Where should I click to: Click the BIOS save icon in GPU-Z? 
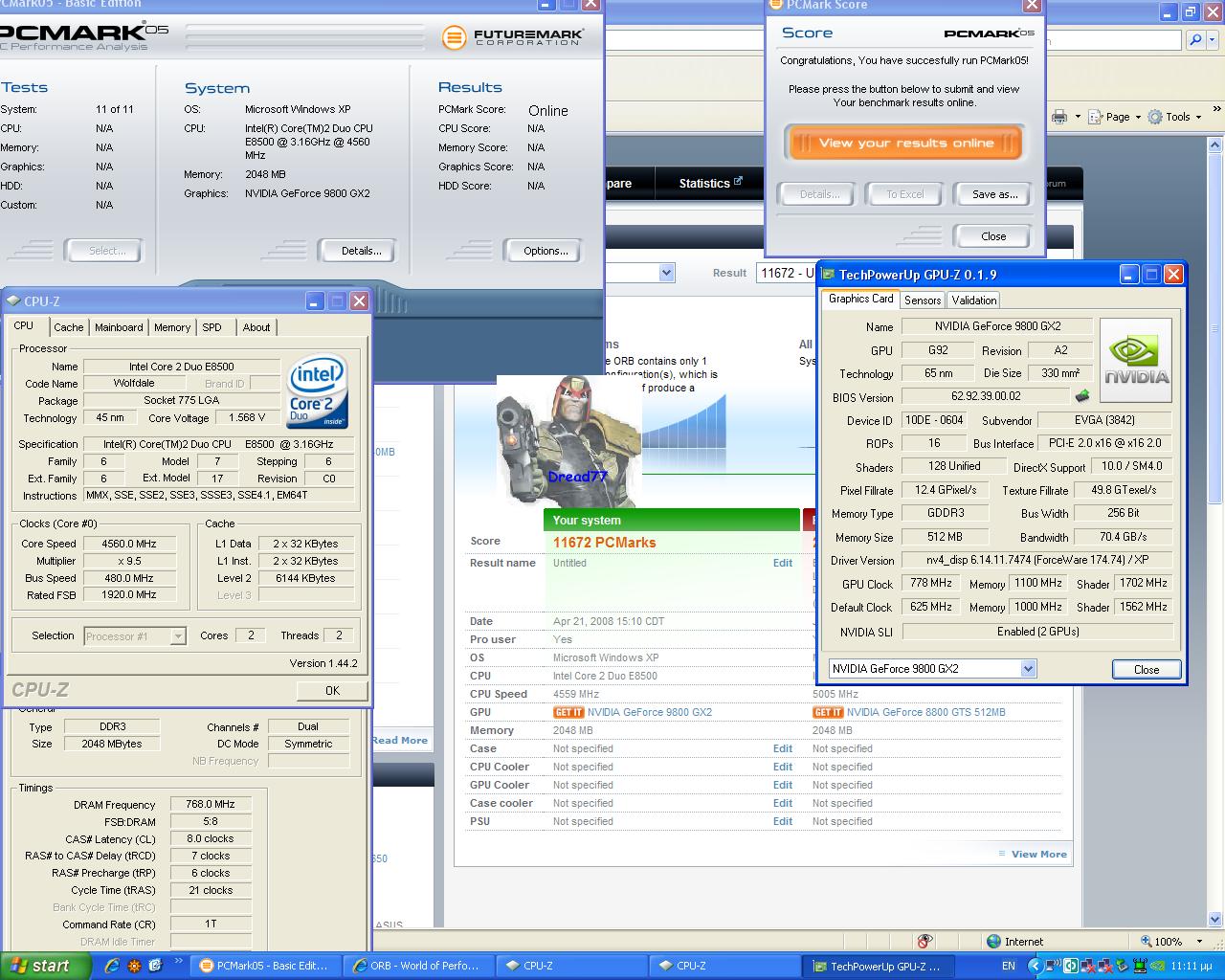point(1082,396)
